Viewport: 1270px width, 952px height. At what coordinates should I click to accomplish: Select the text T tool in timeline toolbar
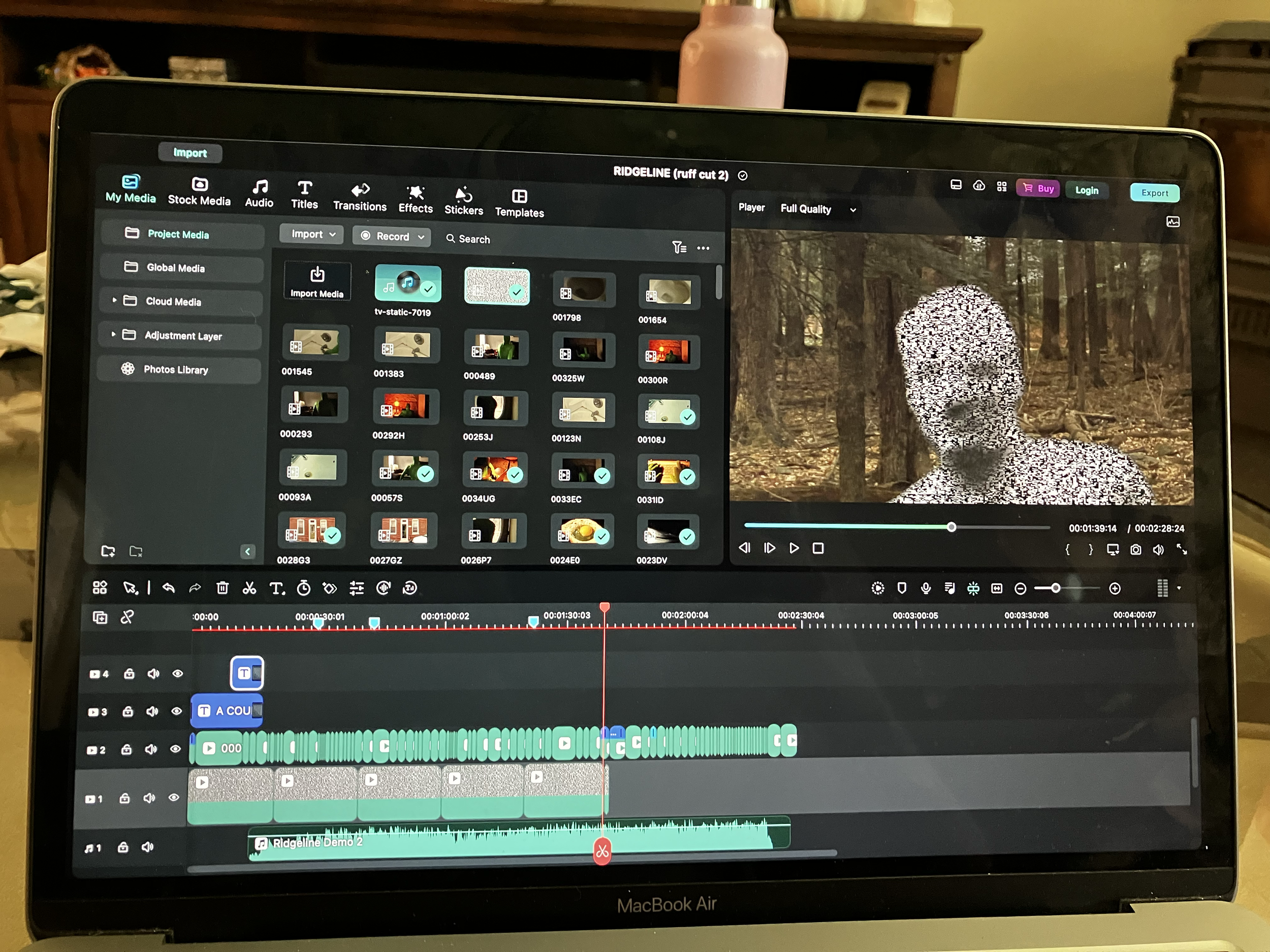(276, 588)
